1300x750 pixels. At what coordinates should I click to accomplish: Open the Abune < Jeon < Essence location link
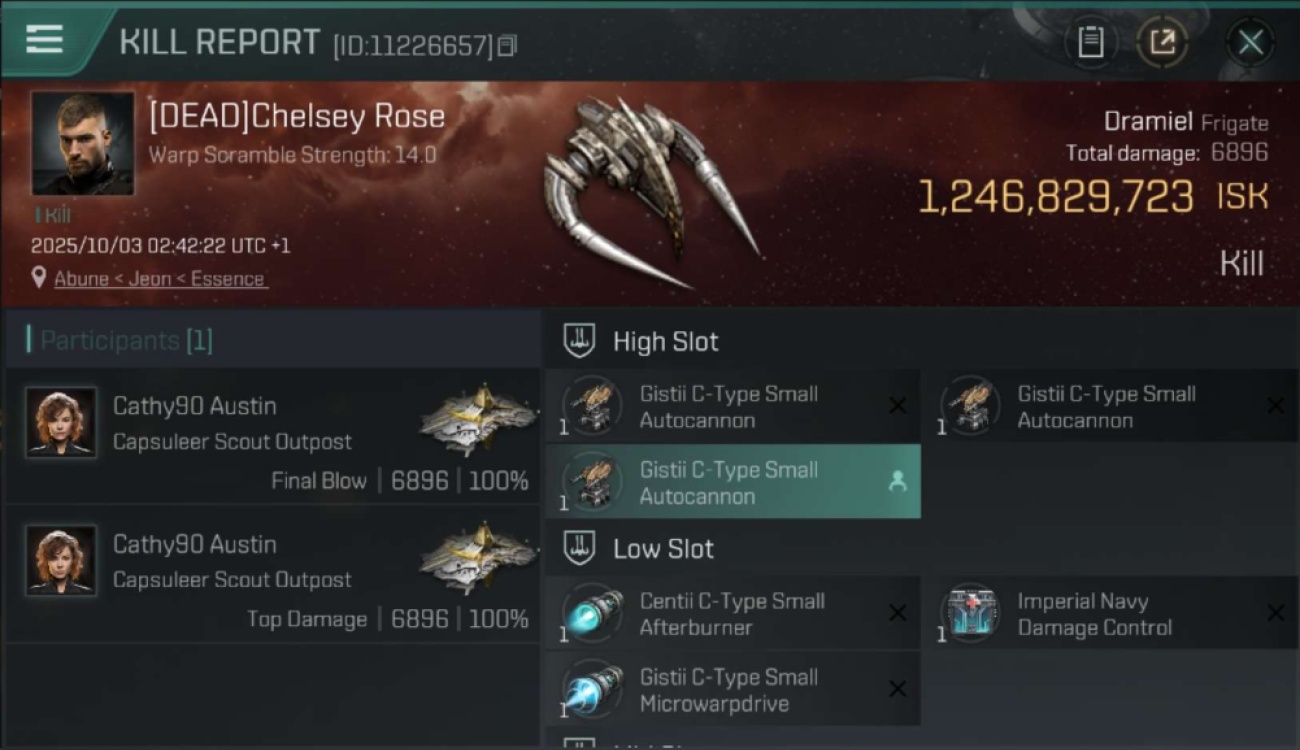coord(160,279)
